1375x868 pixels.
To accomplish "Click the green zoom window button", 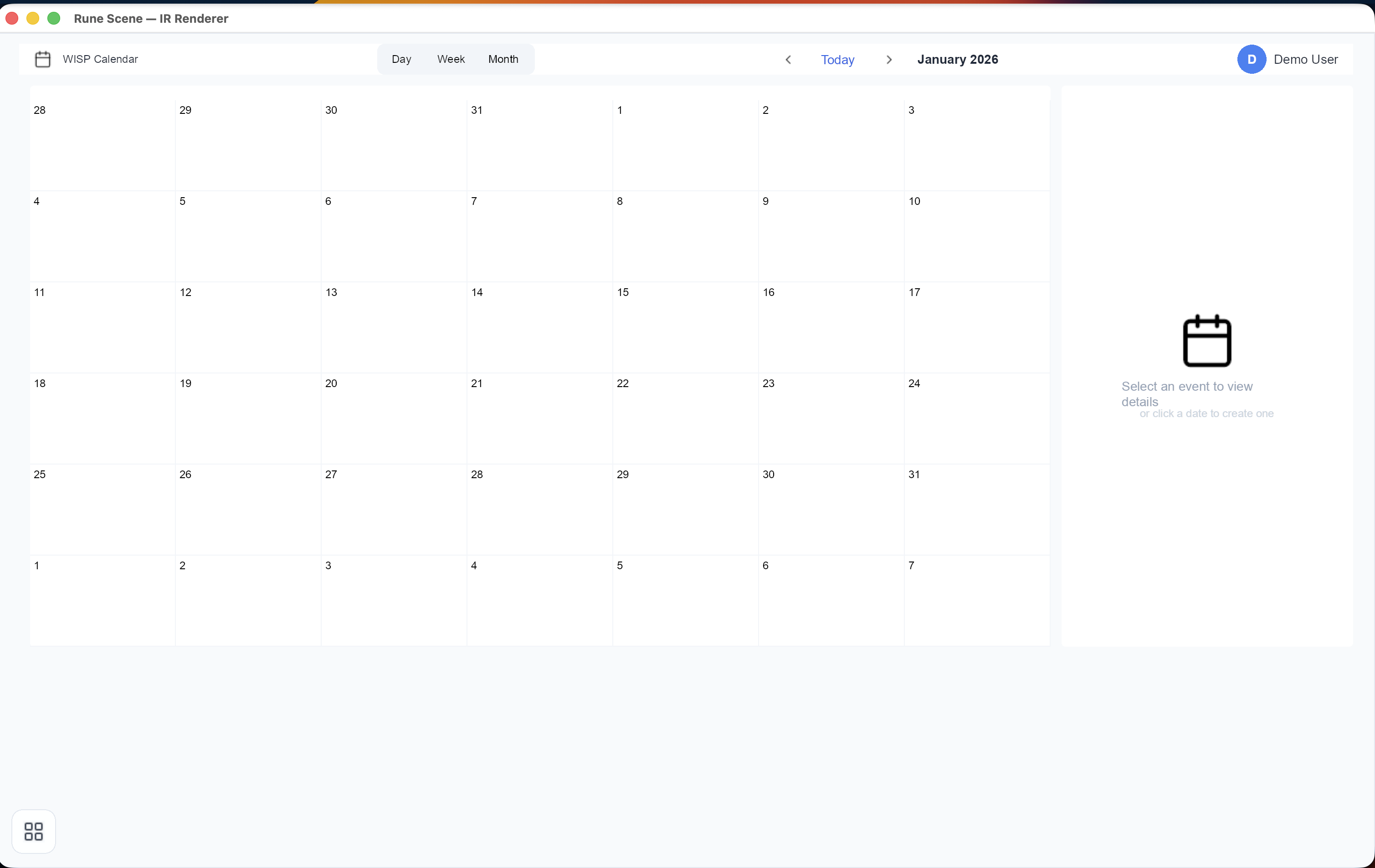I will (54, 18).
